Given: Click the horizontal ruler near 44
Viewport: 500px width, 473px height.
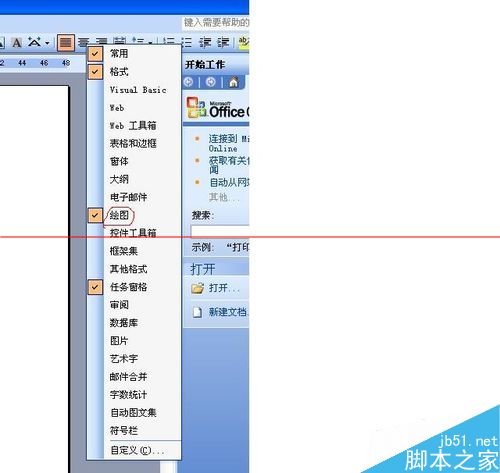Looking at the screenshot, I should click(x=22, y=63).
